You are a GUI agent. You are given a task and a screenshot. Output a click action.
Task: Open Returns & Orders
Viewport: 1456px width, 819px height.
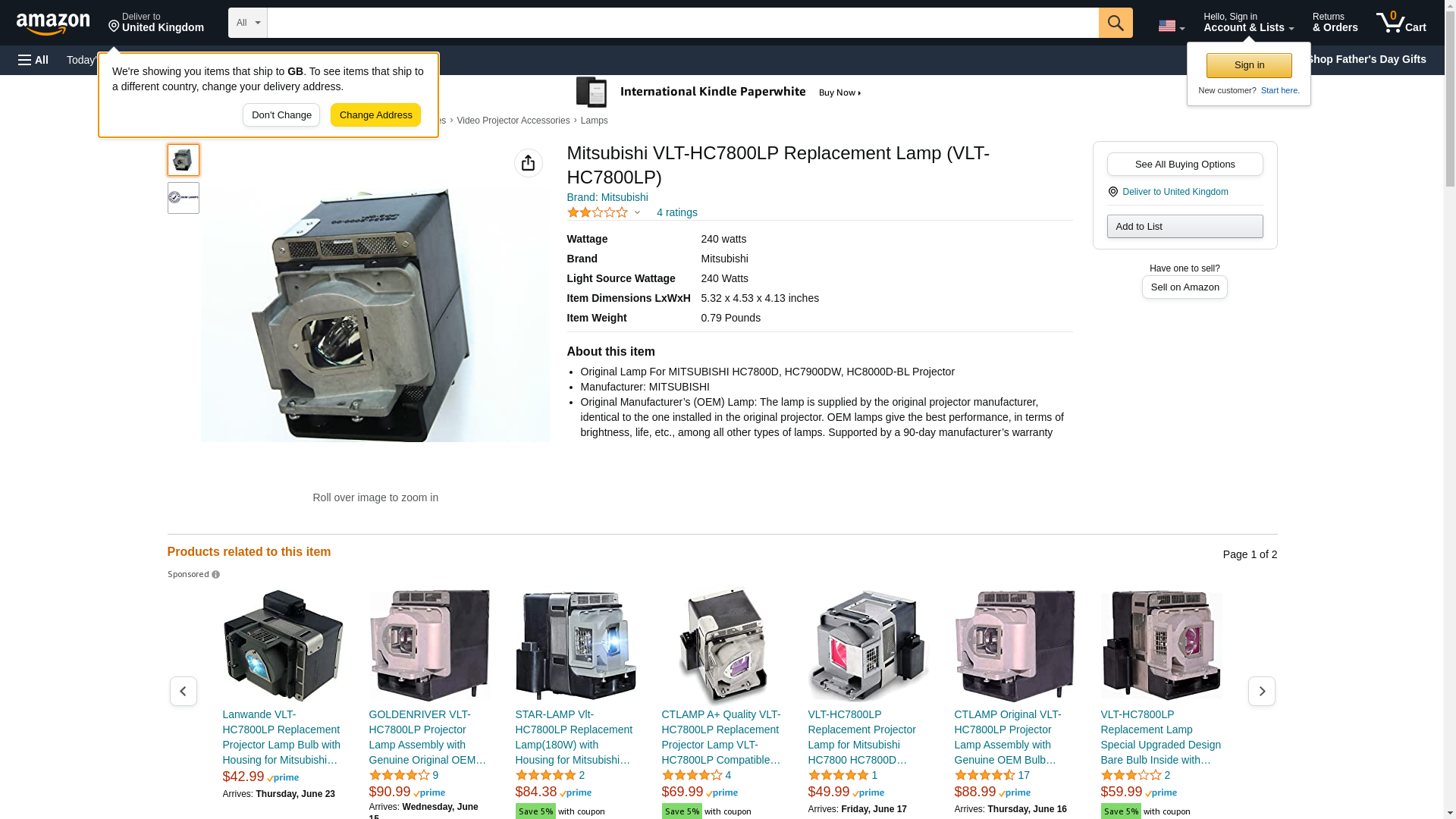pyautogui.click(x=1335, y=23)
